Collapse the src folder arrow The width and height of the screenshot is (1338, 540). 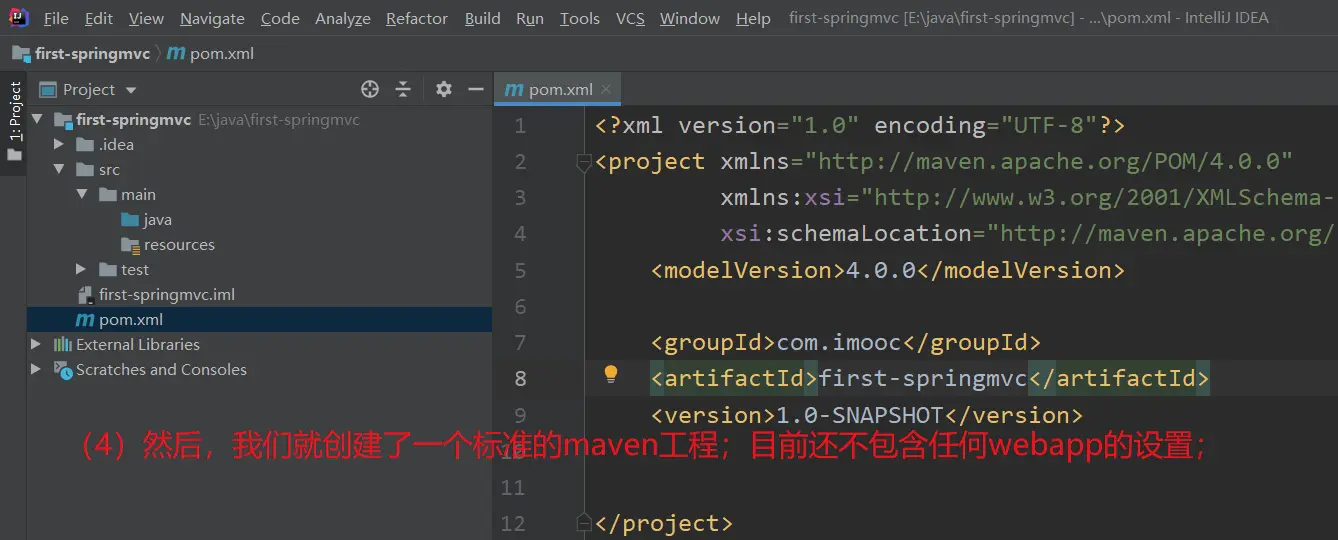pyautogui.click(x=59, y=170)
